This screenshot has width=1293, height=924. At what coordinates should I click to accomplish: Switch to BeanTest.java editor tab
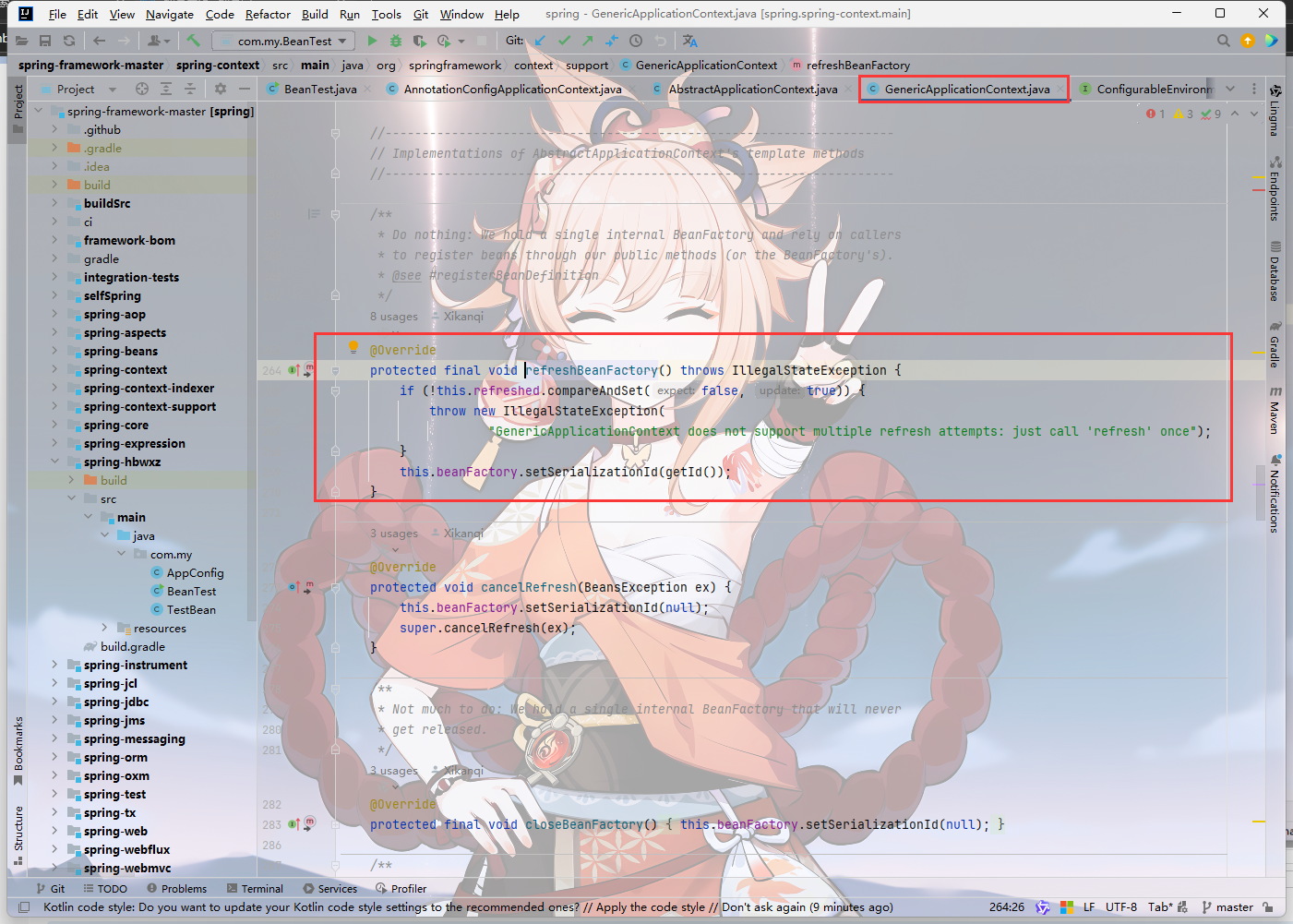click(x=319, y=89)
